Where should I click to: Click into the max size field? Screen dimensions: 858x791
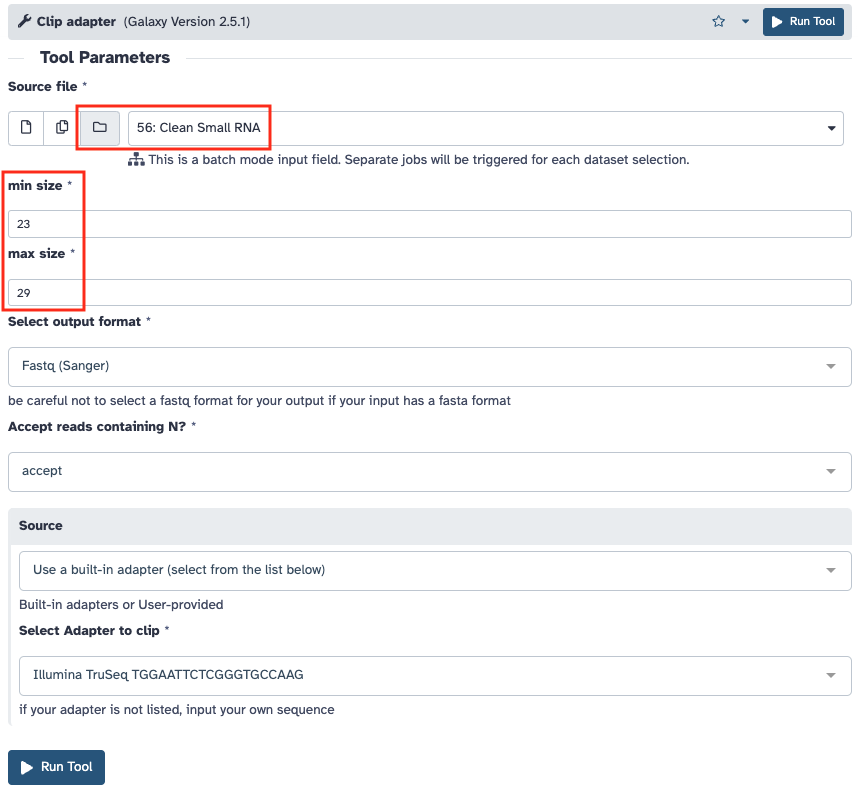(429, 293)
